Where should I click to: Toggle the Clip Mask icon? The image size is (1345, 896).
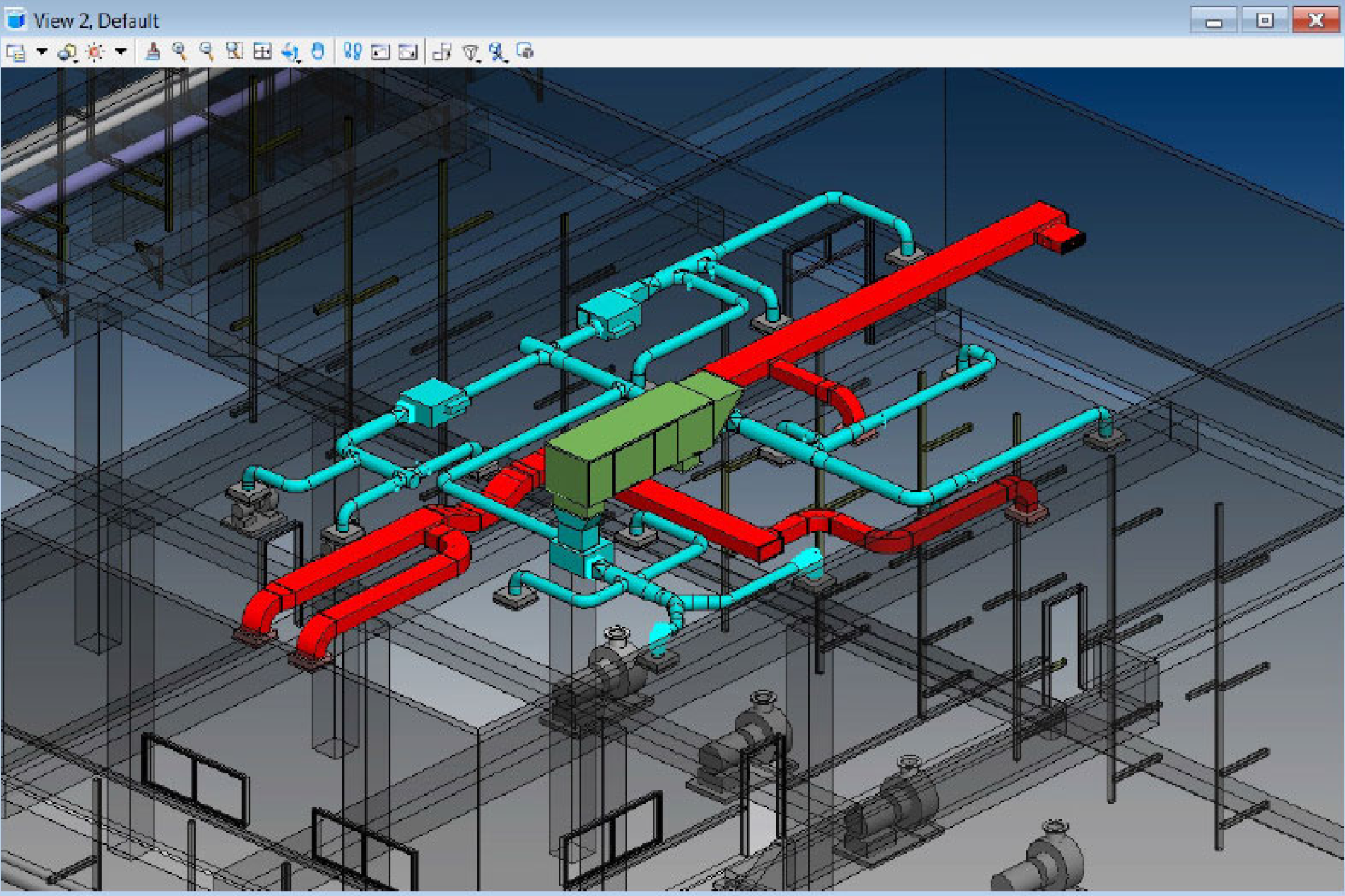click(x=525, y=51)
